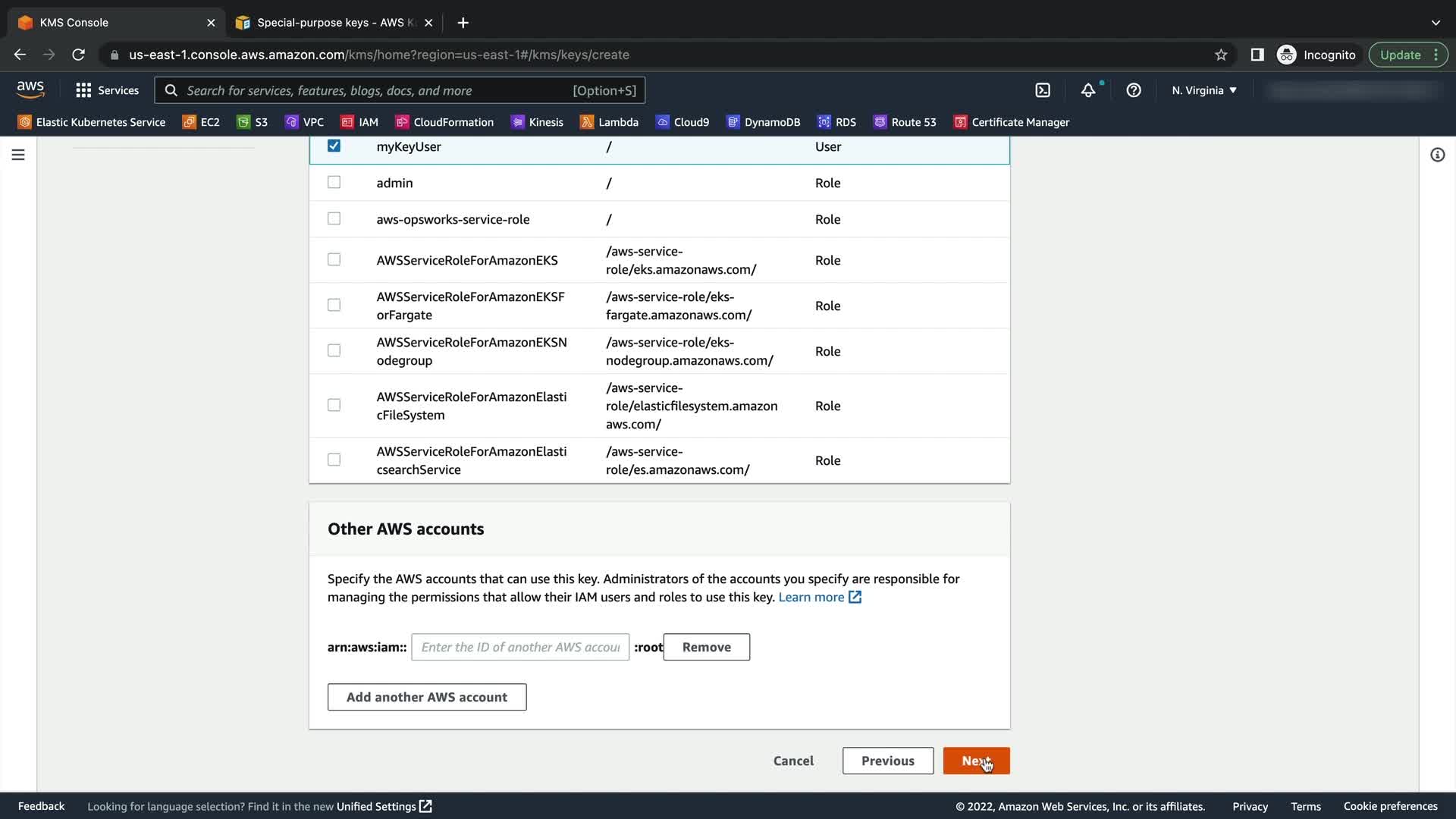
Task: Select the AWSServiceRoleForAmazonEKS checkbox
Action: click(x=334, y=259)
